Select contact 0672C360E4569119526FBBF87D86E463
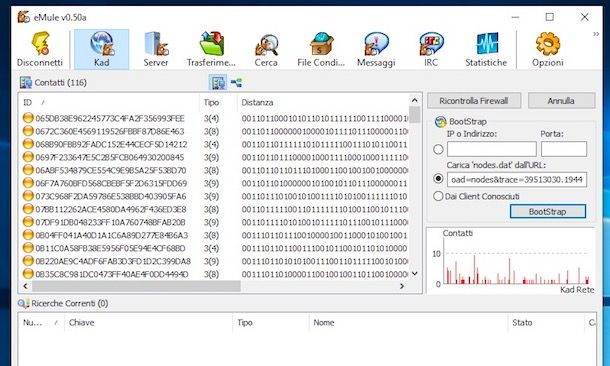The height and width of the screenshot is (366, 610). [215, 131]
